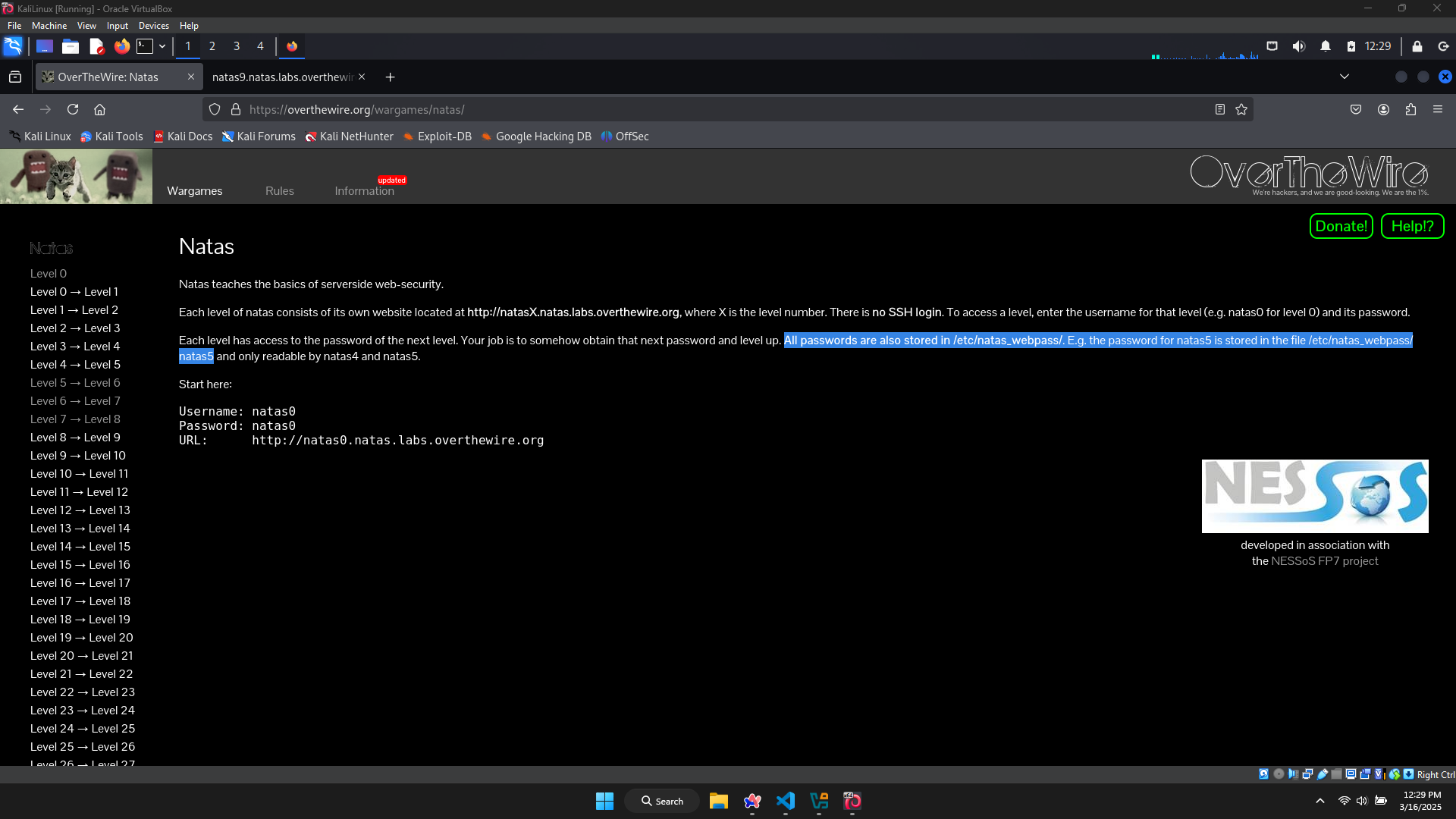Open the VirtualBox Machine menu
The height and width of the screenshot is (819, 1456).
[x=49, y=26]
